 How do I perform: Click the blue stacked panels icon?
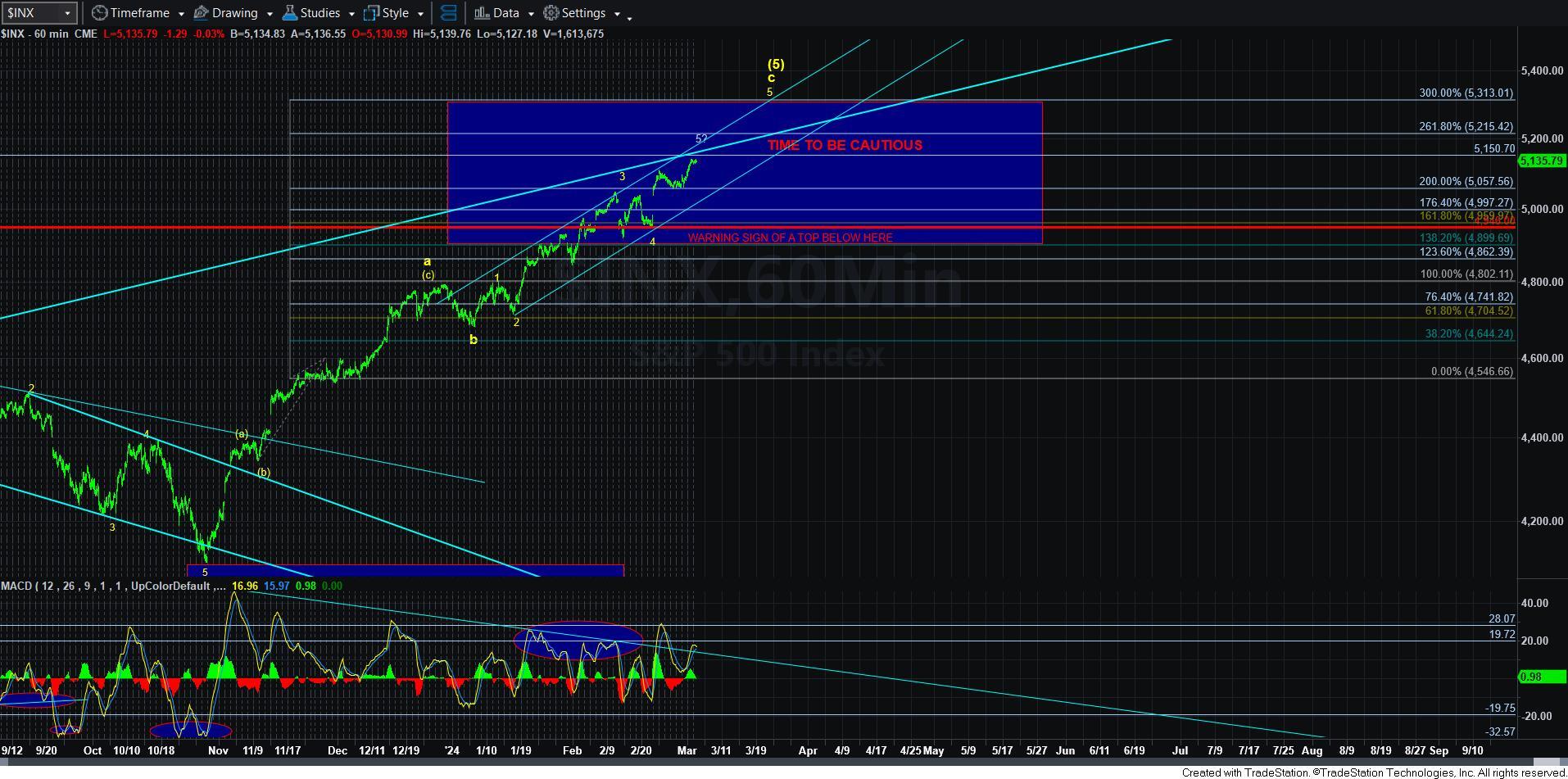pos(448,13)
